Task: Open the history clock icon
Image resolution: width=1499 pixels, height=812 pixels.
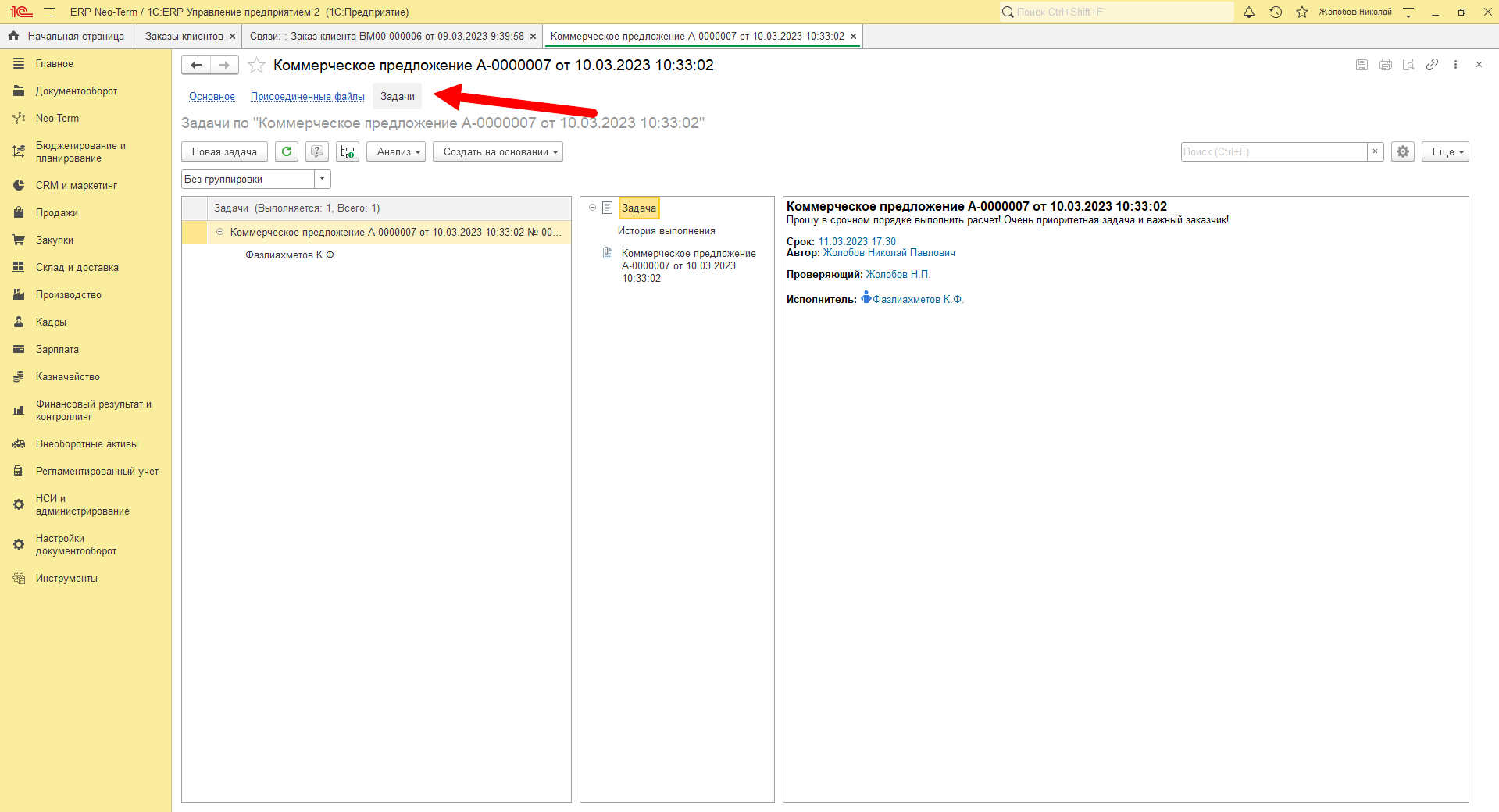Action: 1276,12
